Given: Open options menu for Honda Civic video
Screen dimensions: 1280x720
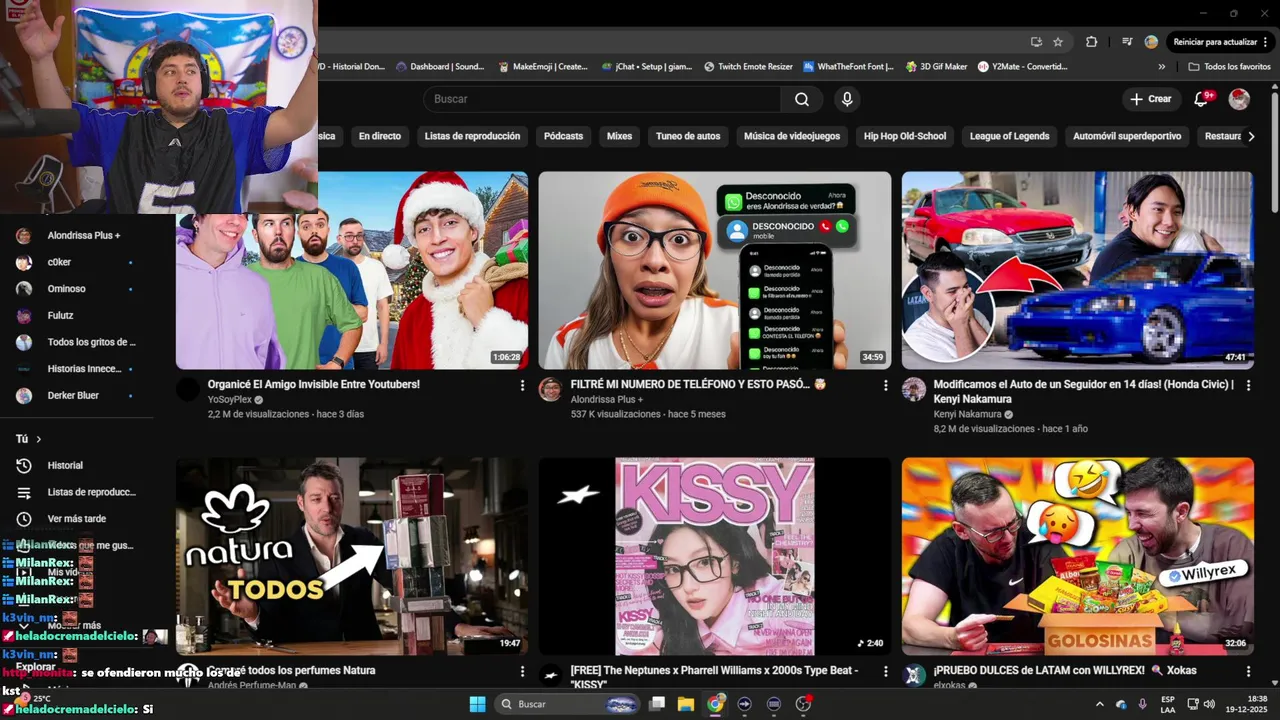Looking at the screenshot, I should pos(1248,385).
